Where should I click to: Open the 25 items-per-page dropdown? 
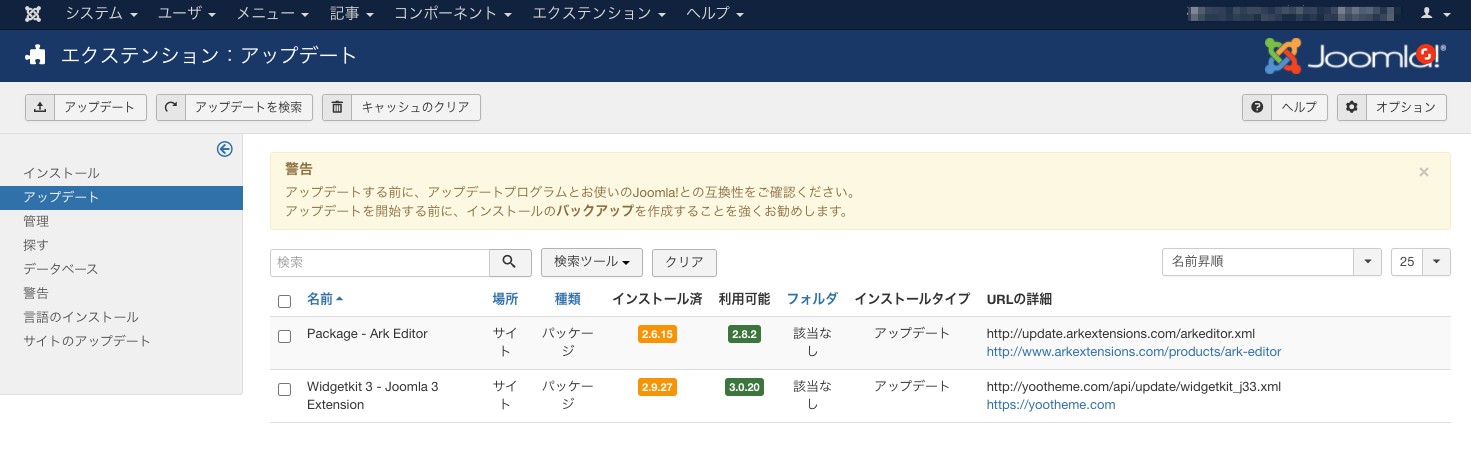[1420, 262]
